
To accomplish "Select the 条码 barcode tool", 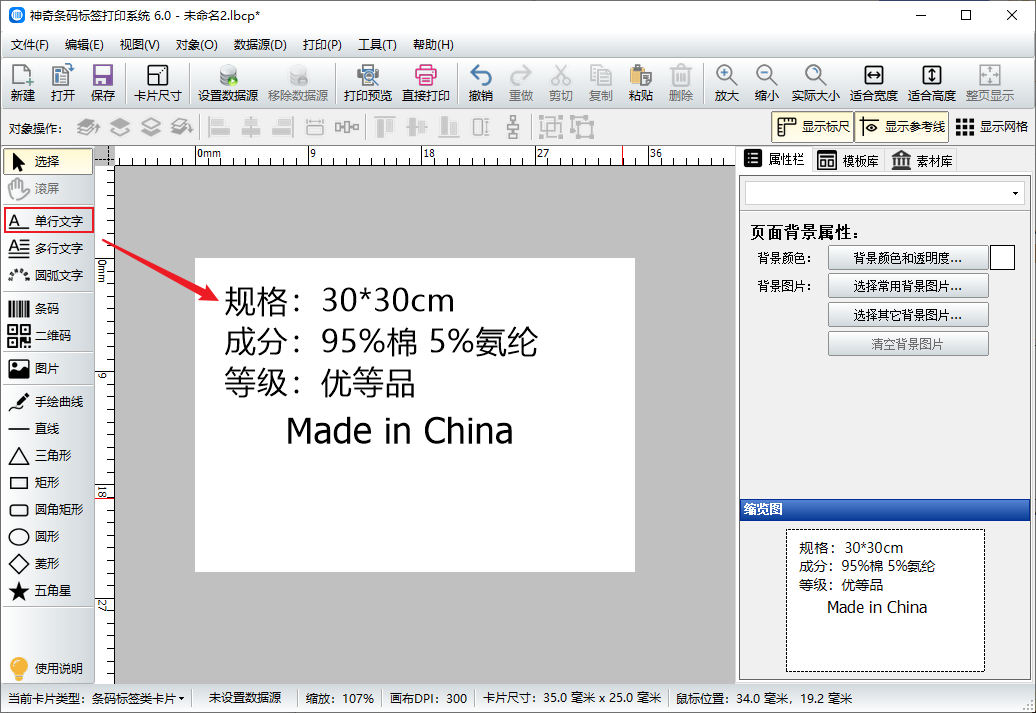I will point(48,309).
